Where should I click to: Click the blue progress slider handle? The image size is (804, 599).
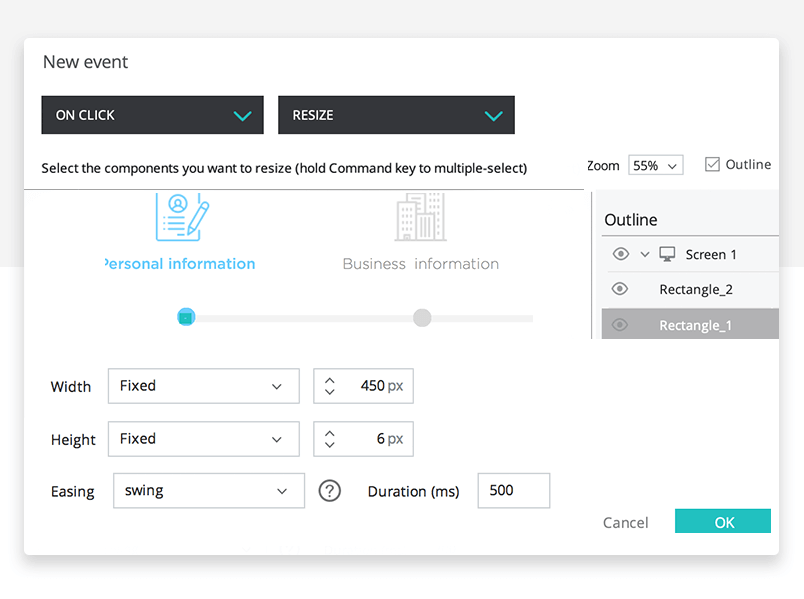click(x=186, y=317)
